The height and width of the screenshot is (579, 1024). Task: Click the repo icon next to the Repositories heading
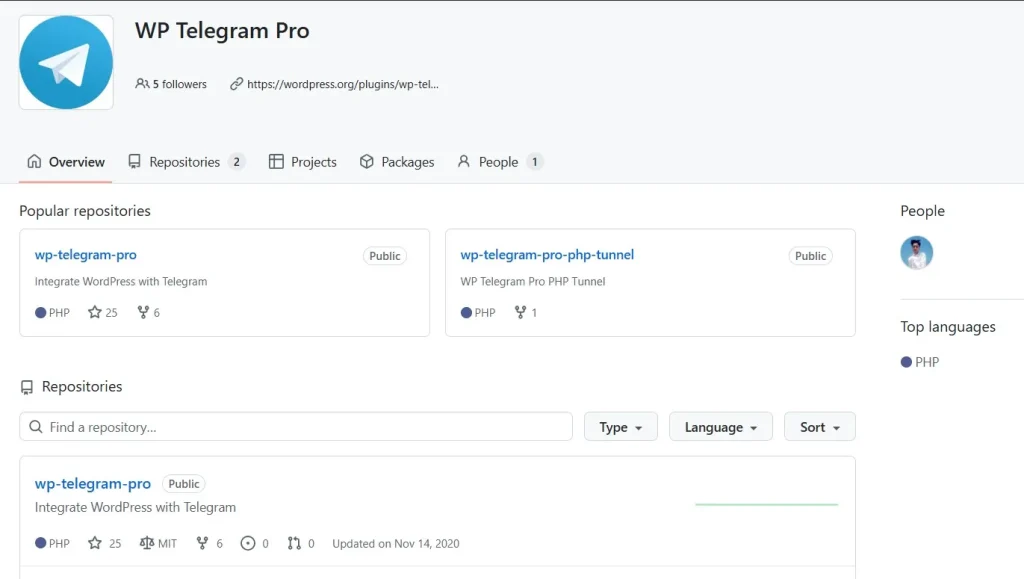click(x=27, y=387)
